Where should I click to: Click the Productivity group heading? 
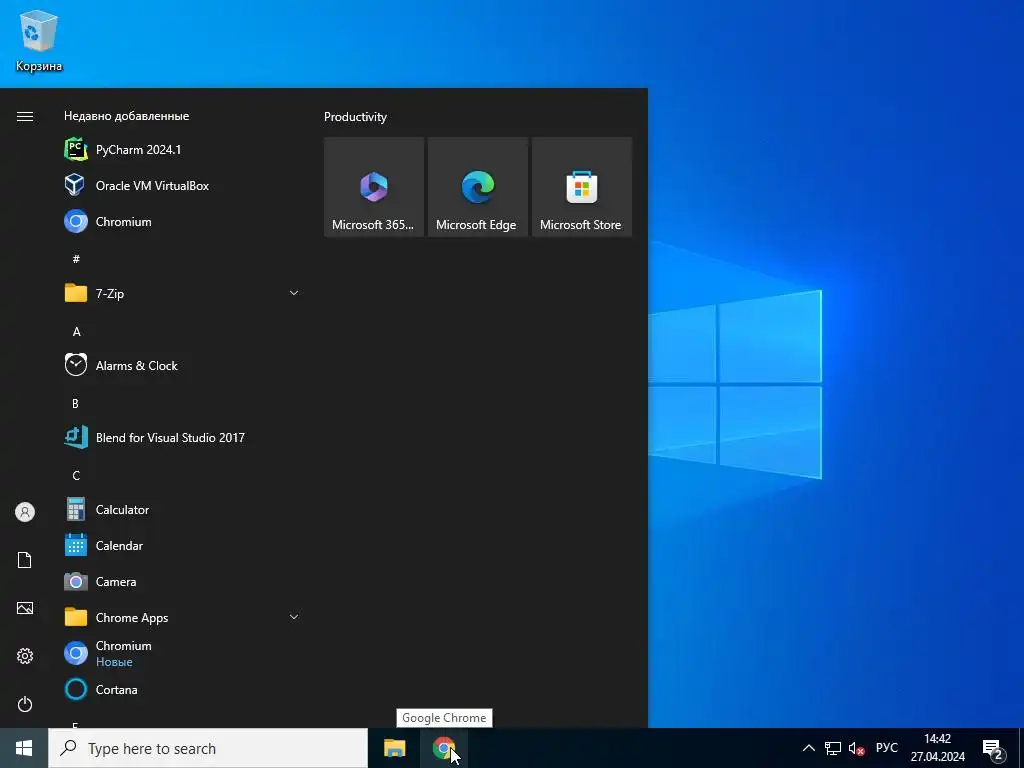coord(355,117)
